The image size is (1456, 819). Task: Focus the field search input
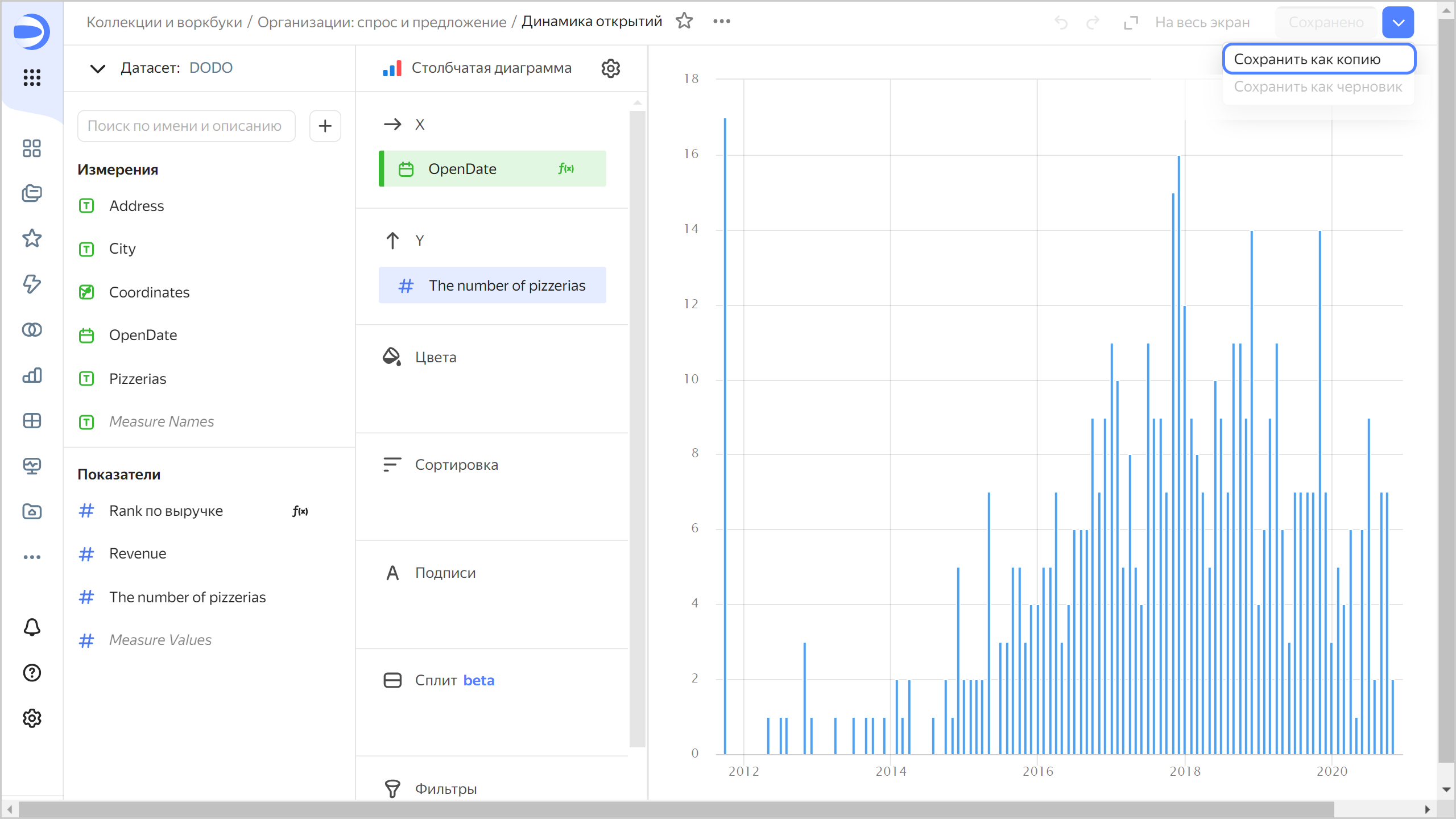pos(186,126)
